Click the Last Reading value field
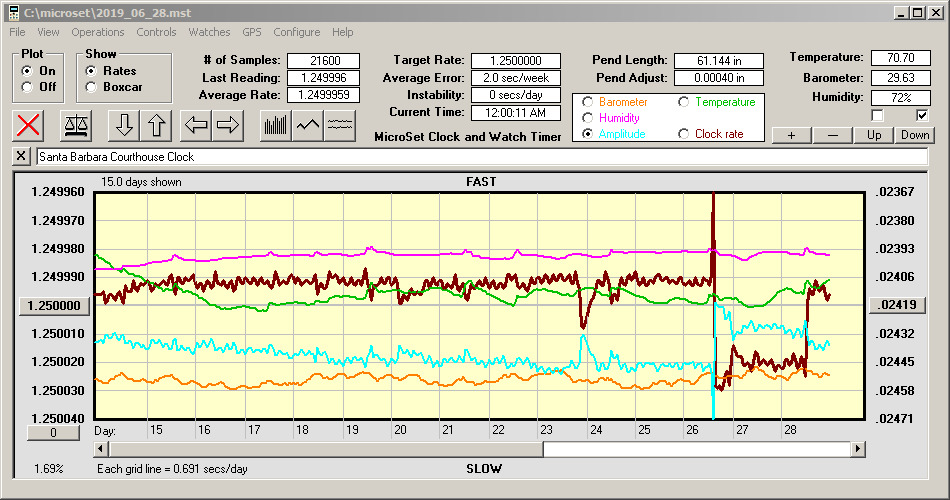The image size is (950, 500). (x=324, y=78)
